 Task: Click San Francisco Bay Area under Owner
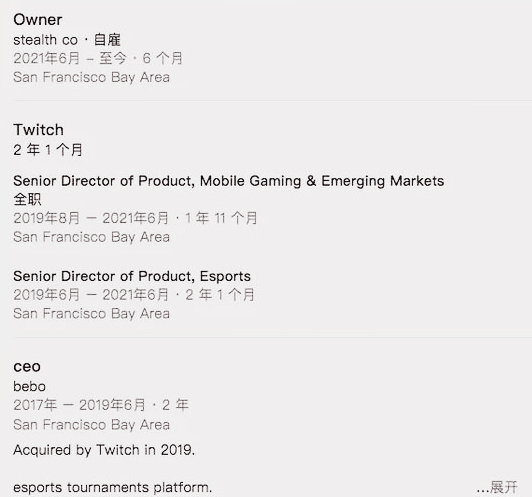(92, 77)
